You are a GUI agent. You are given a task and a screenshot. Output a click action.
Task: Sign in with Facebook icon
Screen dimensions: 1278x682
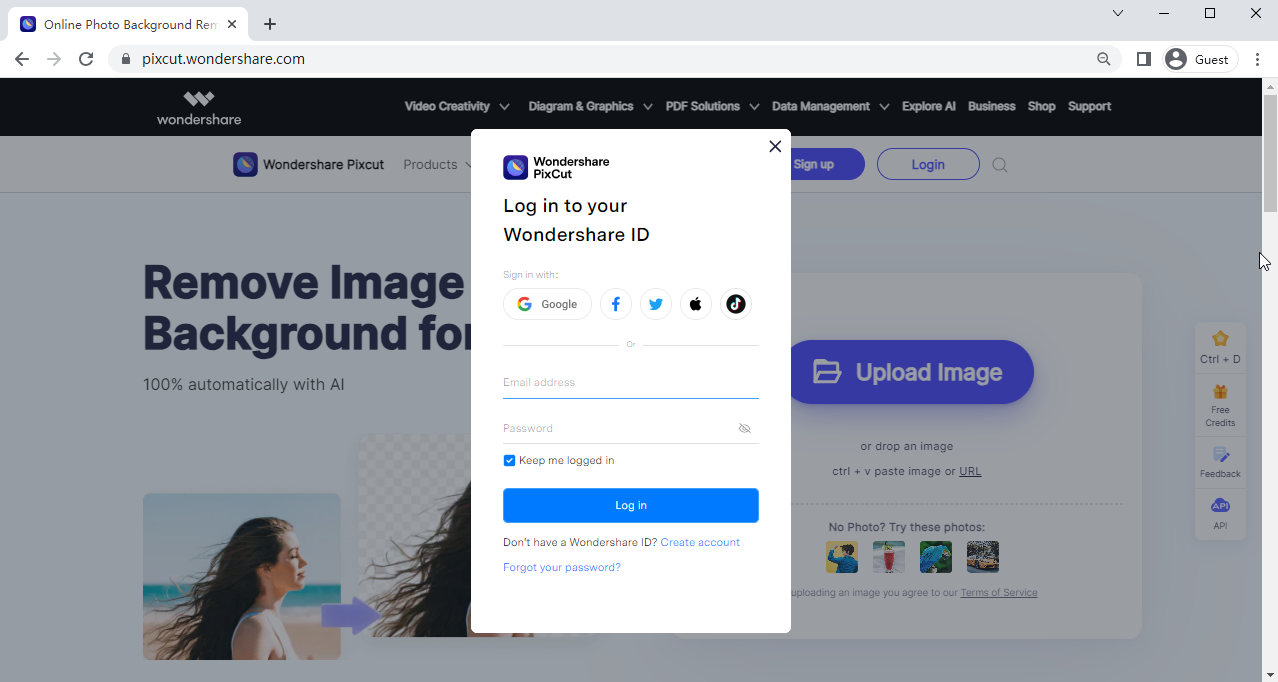tap(616, 304)
